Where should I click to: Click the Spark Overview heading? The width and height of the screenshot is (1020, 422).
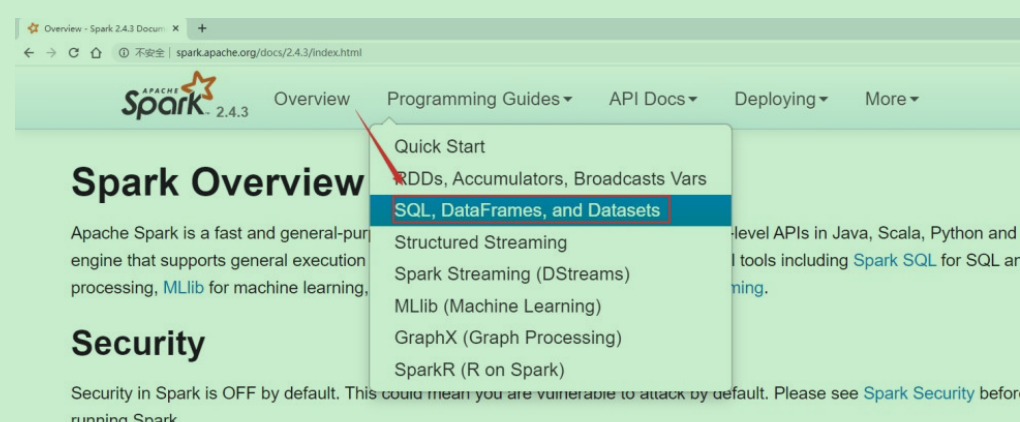(217, 182)
